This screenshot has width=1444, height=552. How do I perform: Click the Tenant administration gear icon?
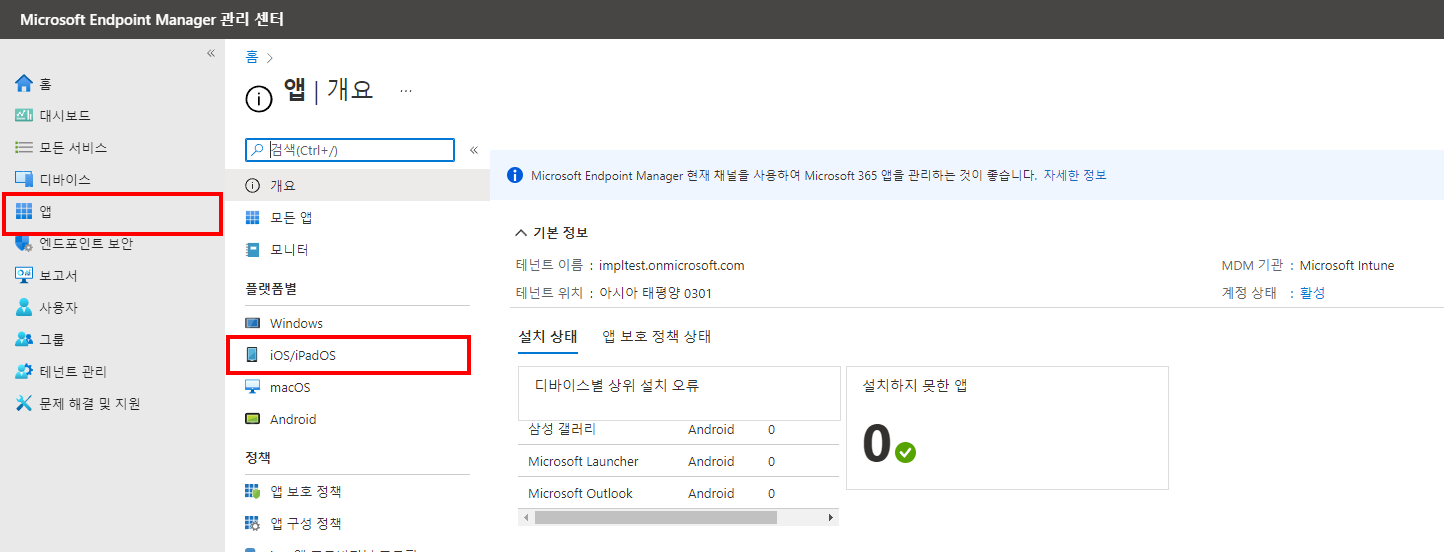pyautogui.click(x=25, y=371)
